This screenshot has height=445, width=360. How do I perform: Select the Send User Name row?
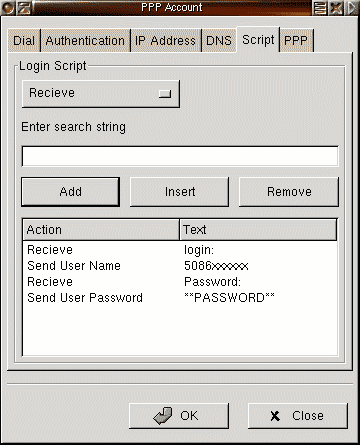[180, 266]
